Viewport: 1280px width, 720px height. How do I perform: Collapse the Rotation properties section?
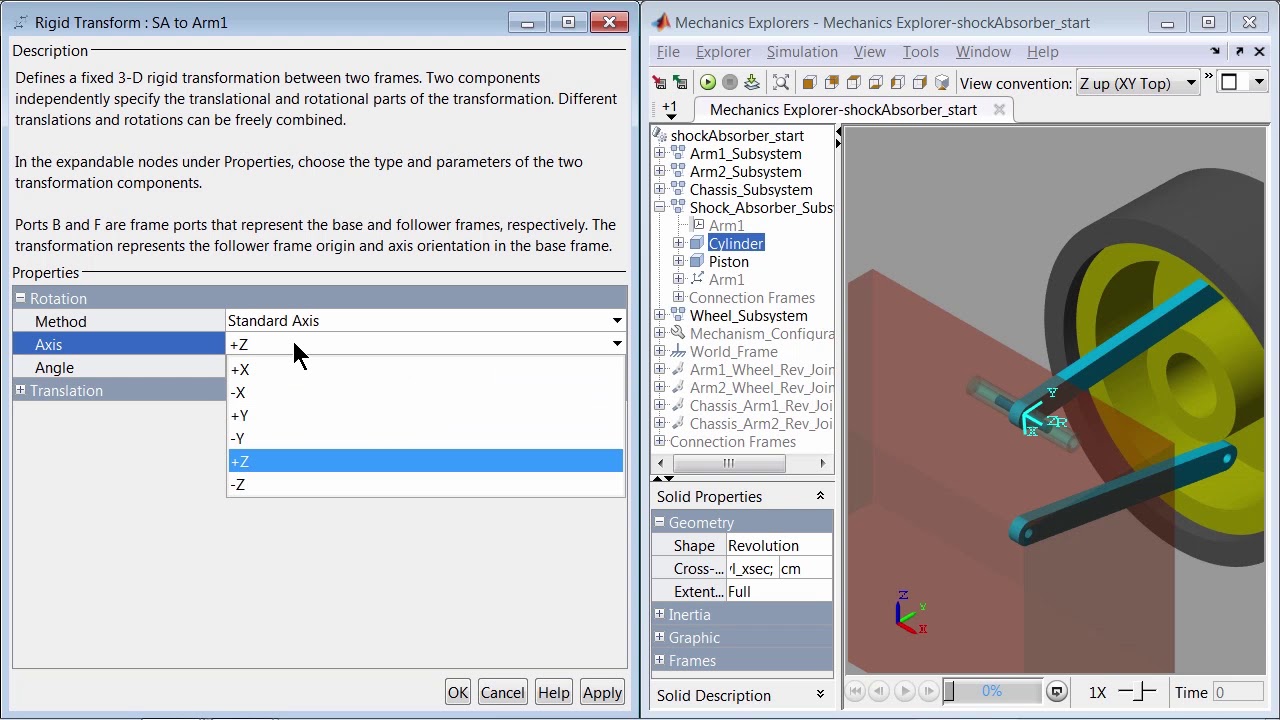20,298
